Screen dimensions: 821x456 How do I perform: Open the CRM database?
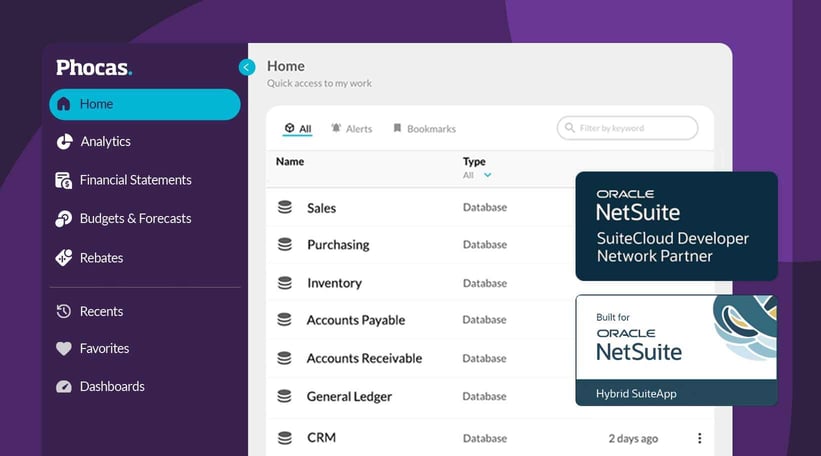coord(321,438)
